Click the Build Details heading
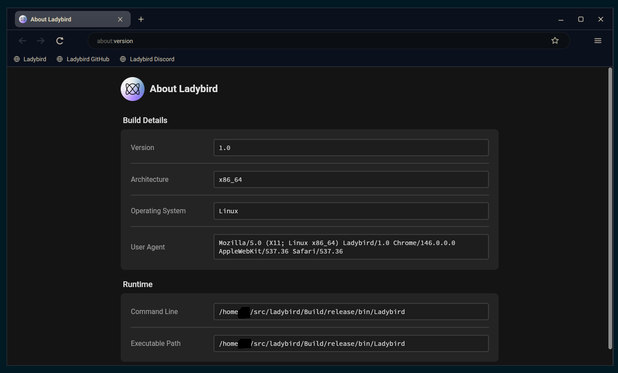This screenshot has width=618, height=373. click(145, 120)
